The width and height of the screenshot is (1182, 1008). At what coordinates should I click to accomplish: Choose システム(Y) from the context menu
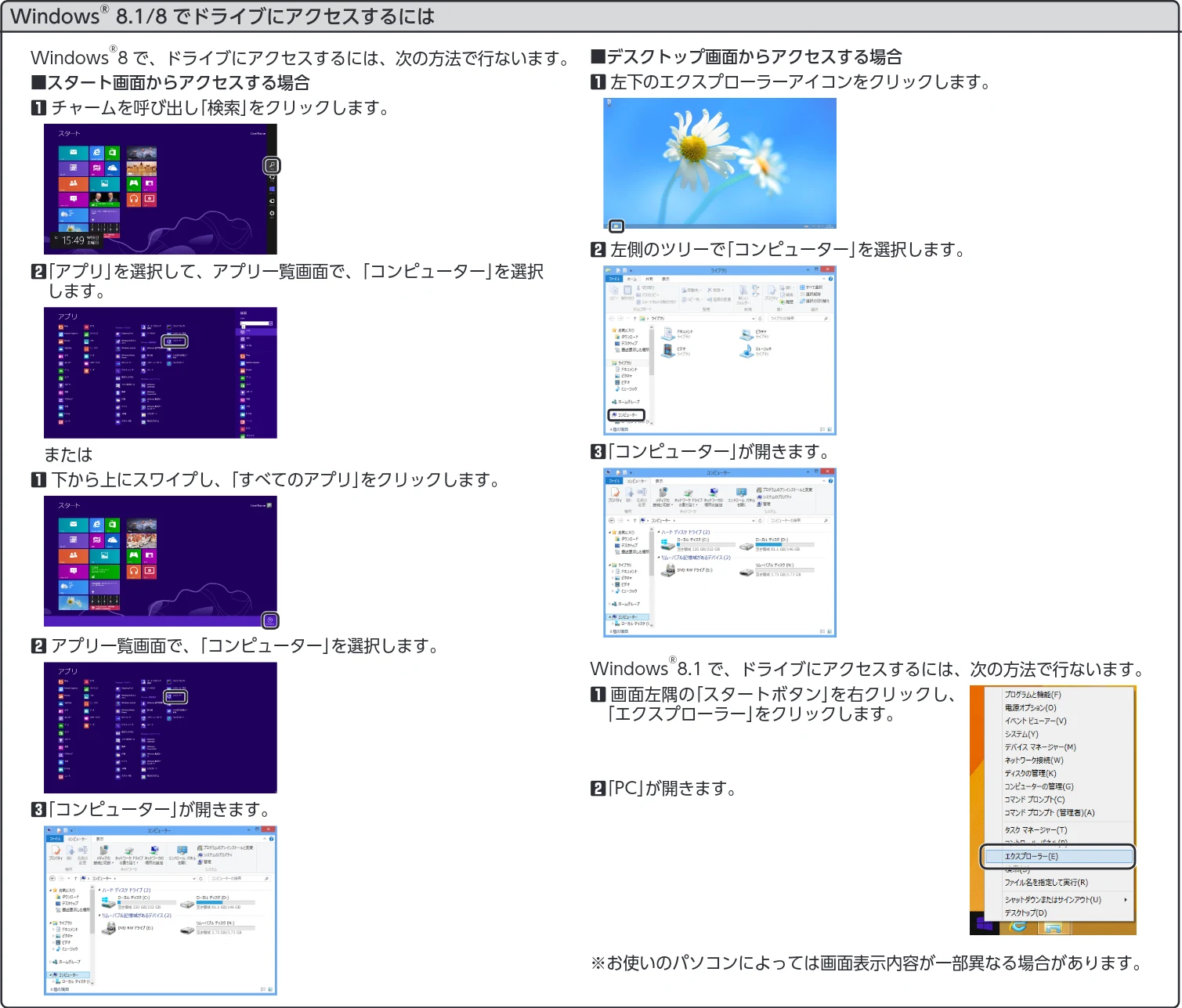click(x=1021, y=734)
